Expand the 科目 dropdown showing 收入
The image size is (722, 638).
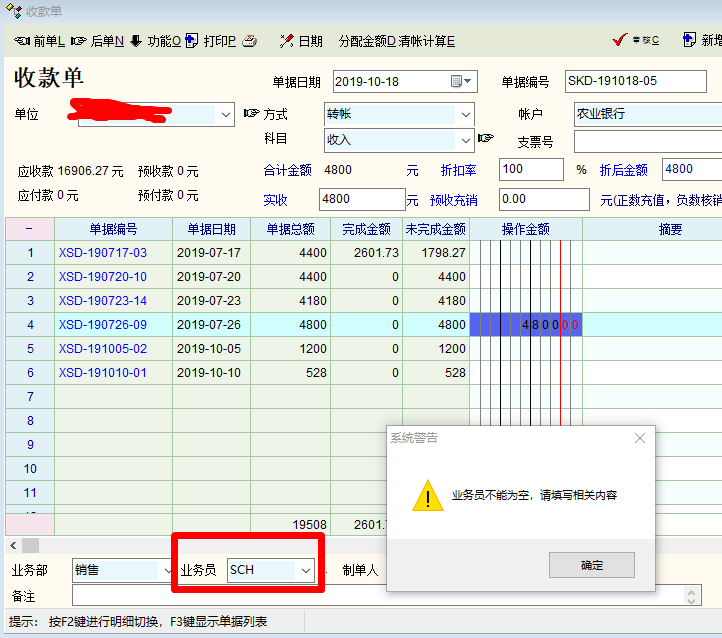coord(465,140)
